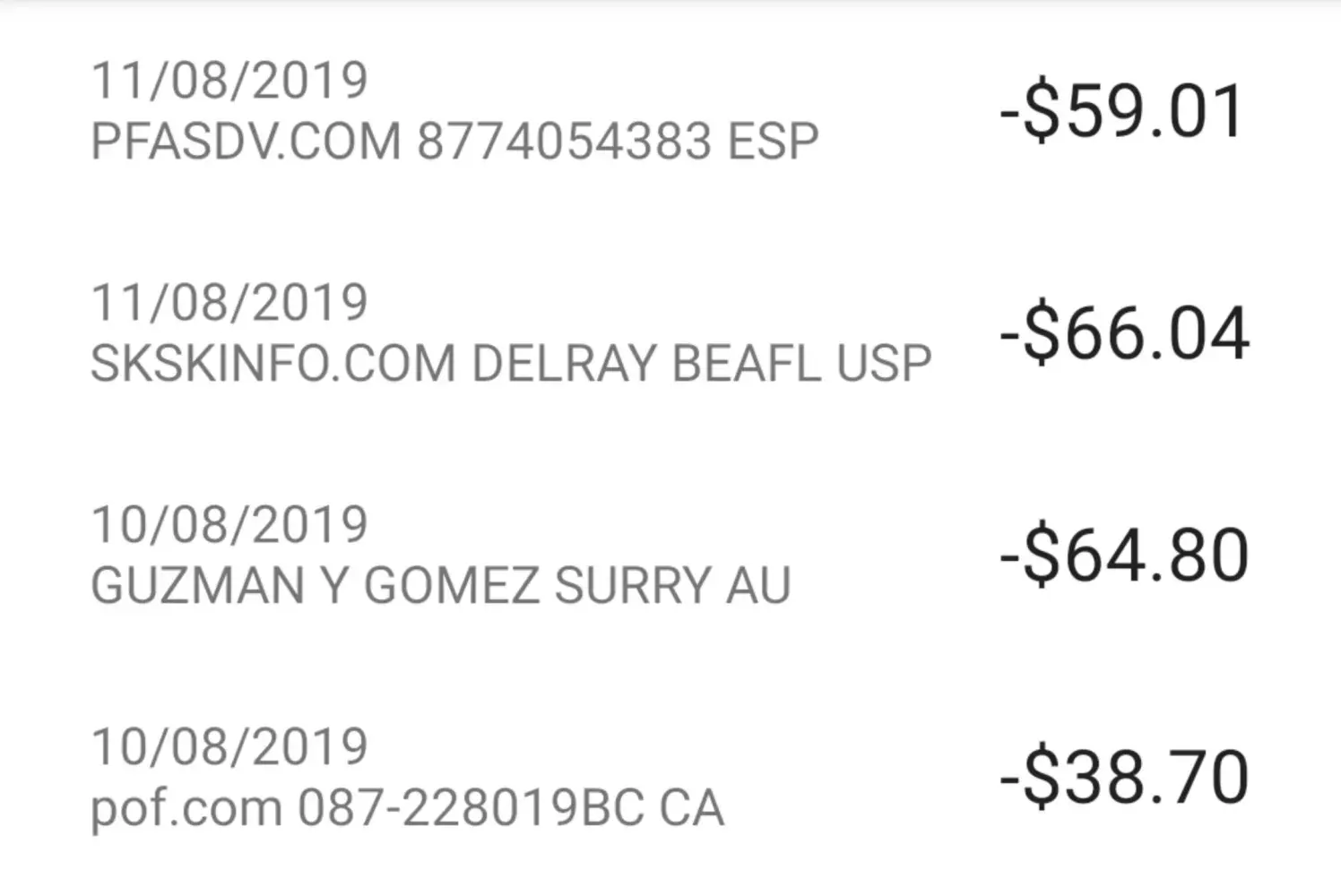
Task: Tap the -$59.01 transaction amount
Action: 1122,112
